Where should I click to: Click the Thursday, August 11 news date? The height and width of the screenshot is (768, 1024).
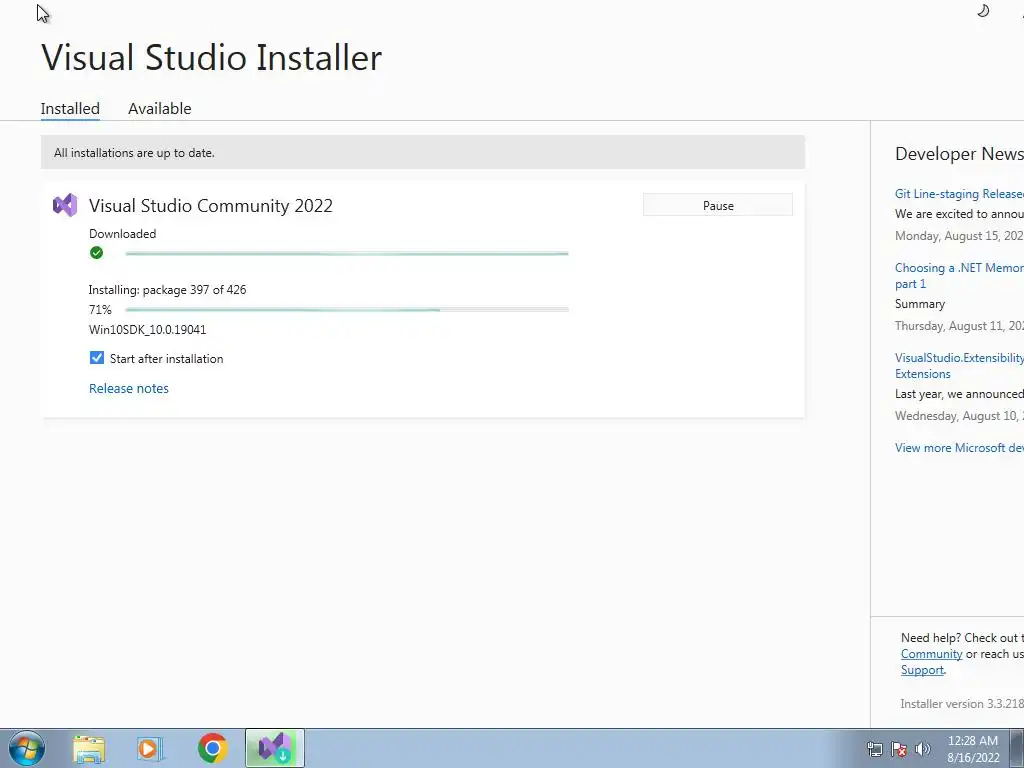pos(959,325)
